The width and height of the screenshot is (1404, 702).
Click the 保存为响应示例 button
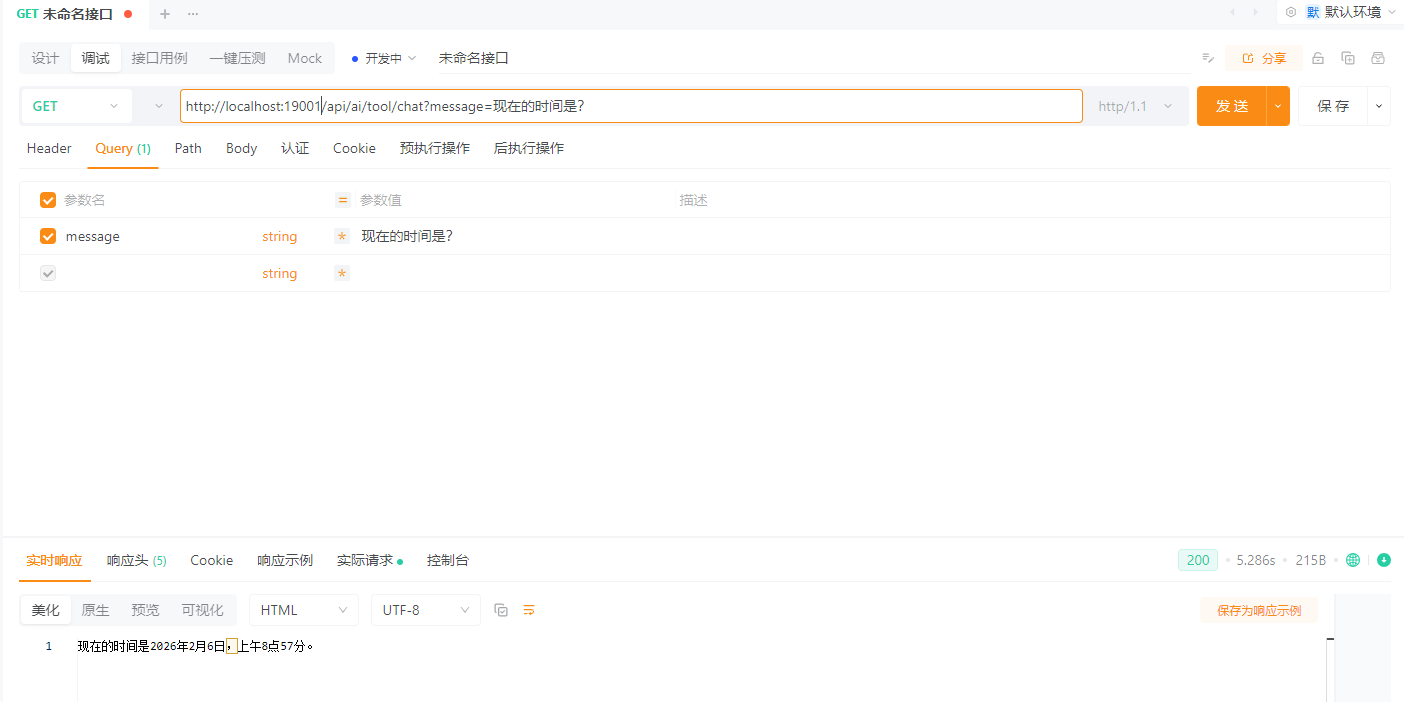coord(1258,610)
